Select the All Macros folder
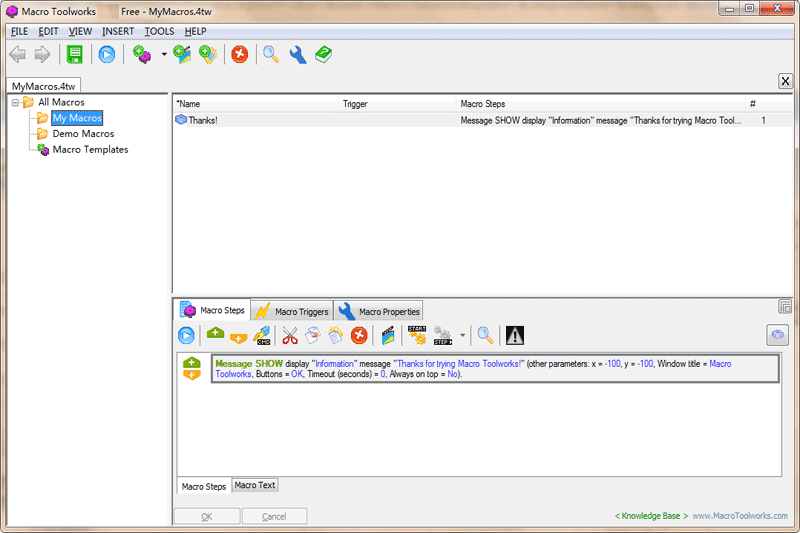The width and height of the screenshot is (800, 533). pos(61,102)
